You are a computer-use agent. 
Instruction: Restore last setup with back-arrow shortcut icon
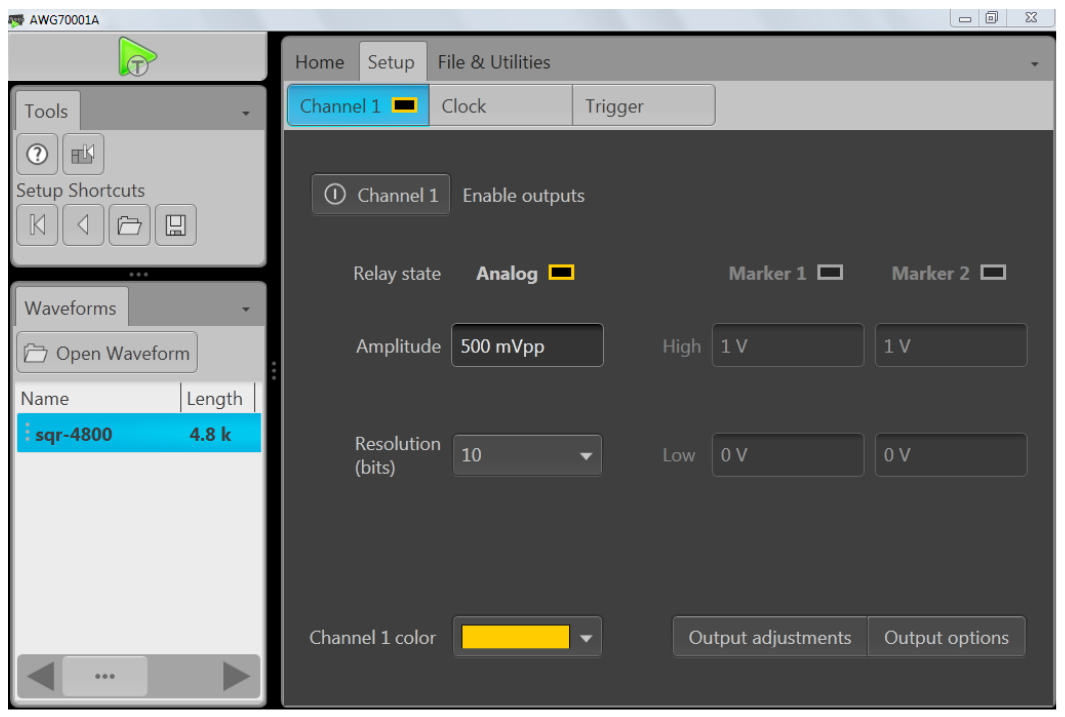click(83, 224)
